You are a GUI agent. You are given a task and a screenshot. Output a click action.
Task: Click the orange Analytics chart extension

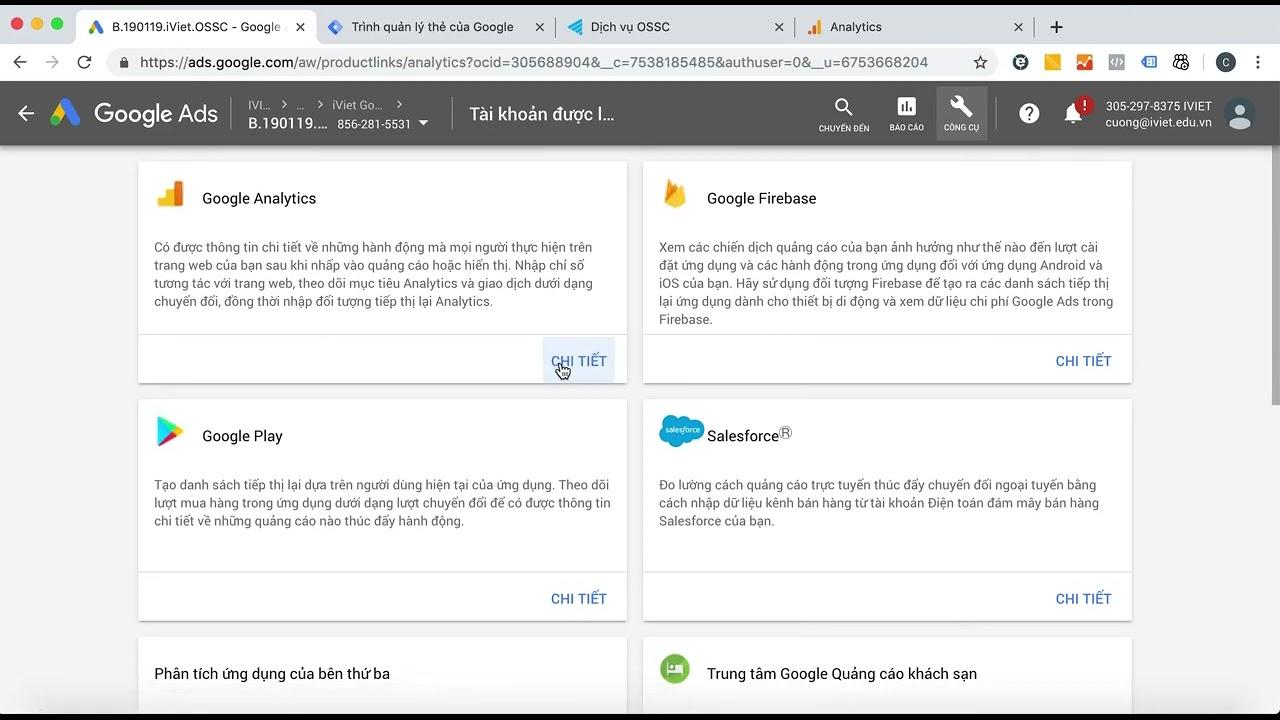1084,62
